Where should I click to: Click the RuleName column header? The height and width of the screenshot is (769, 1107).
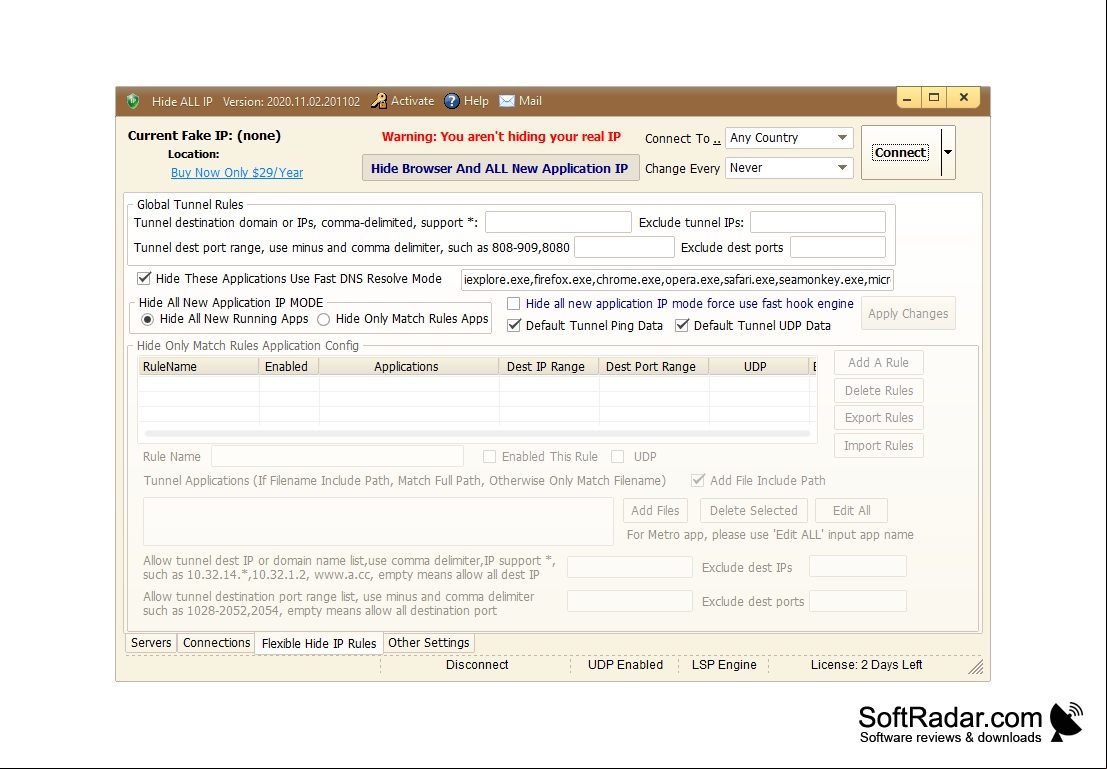point(199,366)
